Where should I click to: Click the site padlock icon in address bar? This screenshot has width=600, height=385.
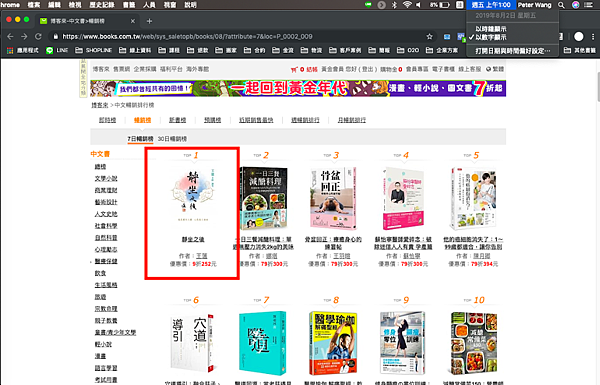tap(56, 36)
